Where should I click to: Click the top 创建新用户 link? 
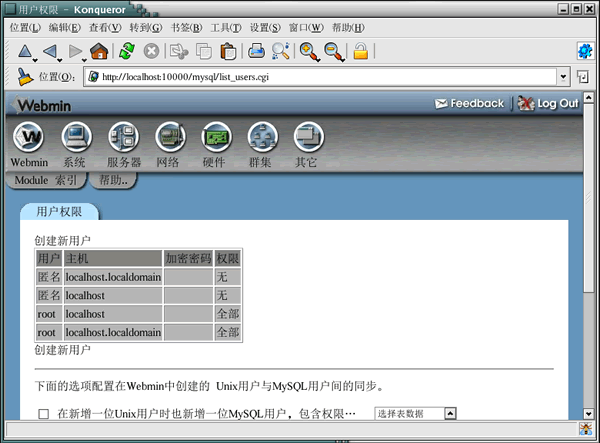[62, 241]
